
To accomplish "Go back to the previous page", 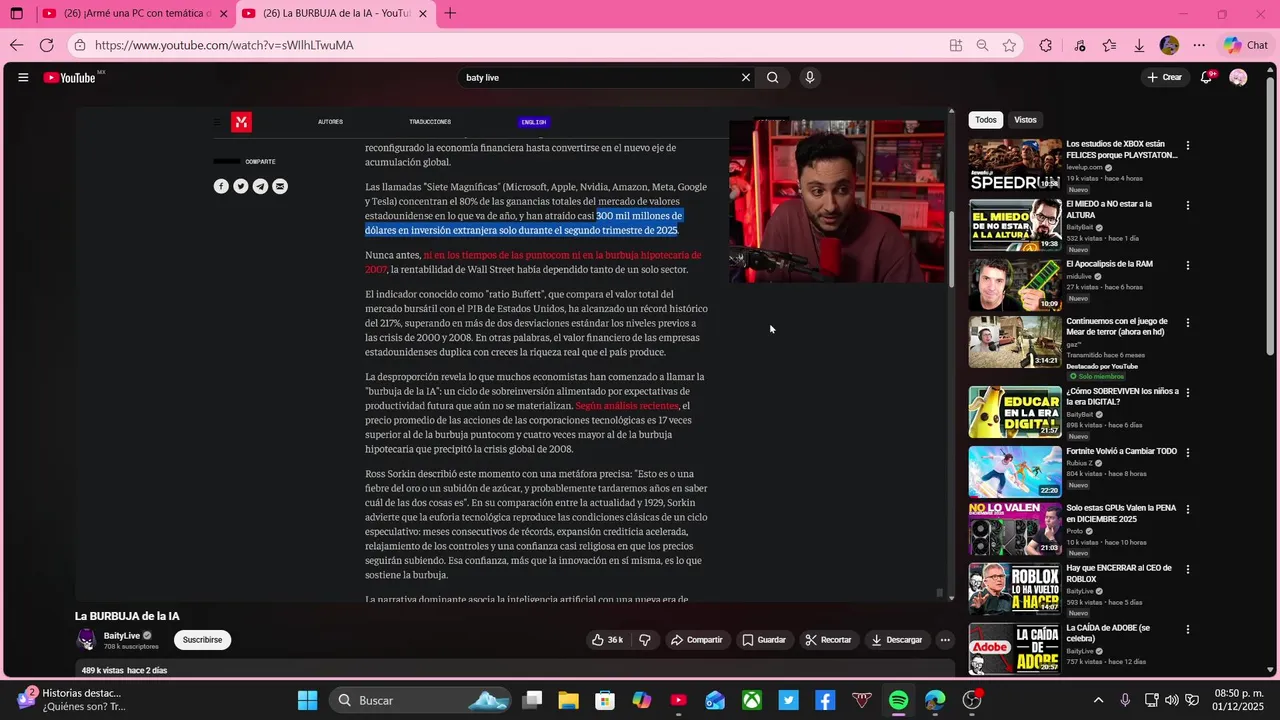I will 16,45.
